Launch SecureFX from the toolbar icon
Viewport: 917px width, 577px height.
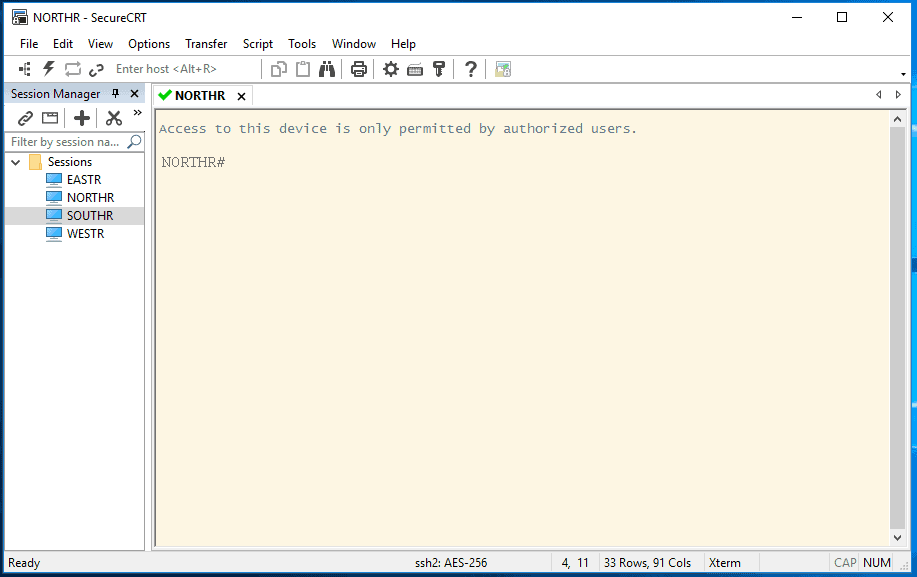tap(502, 69)
